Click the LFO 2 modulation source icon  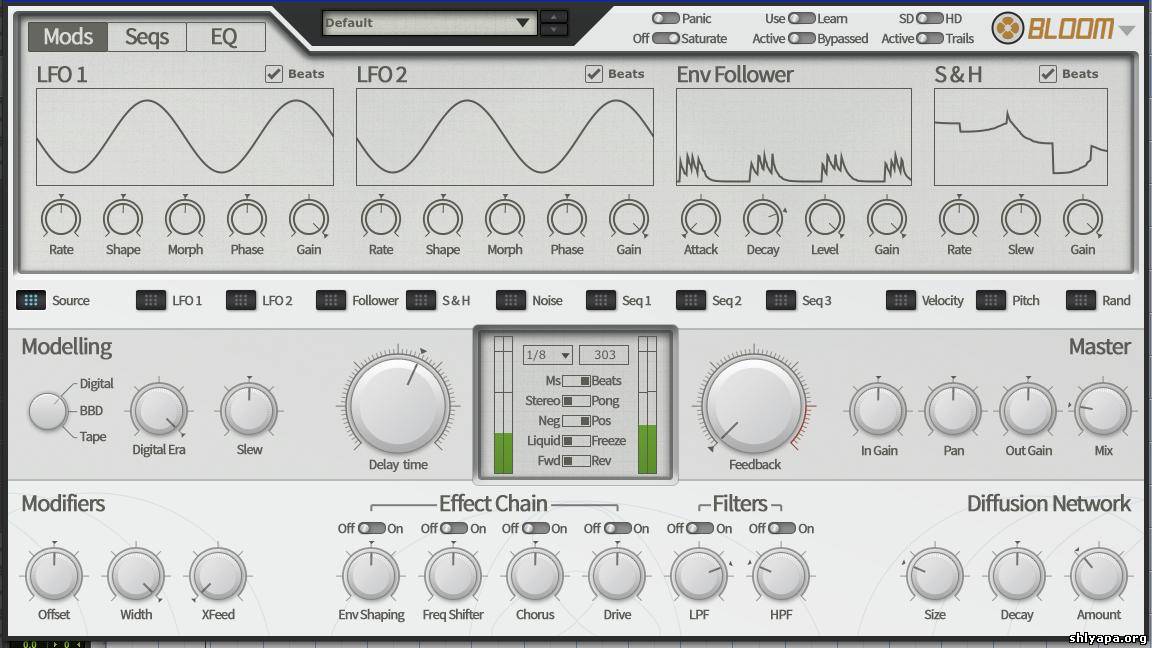point(241,300)
